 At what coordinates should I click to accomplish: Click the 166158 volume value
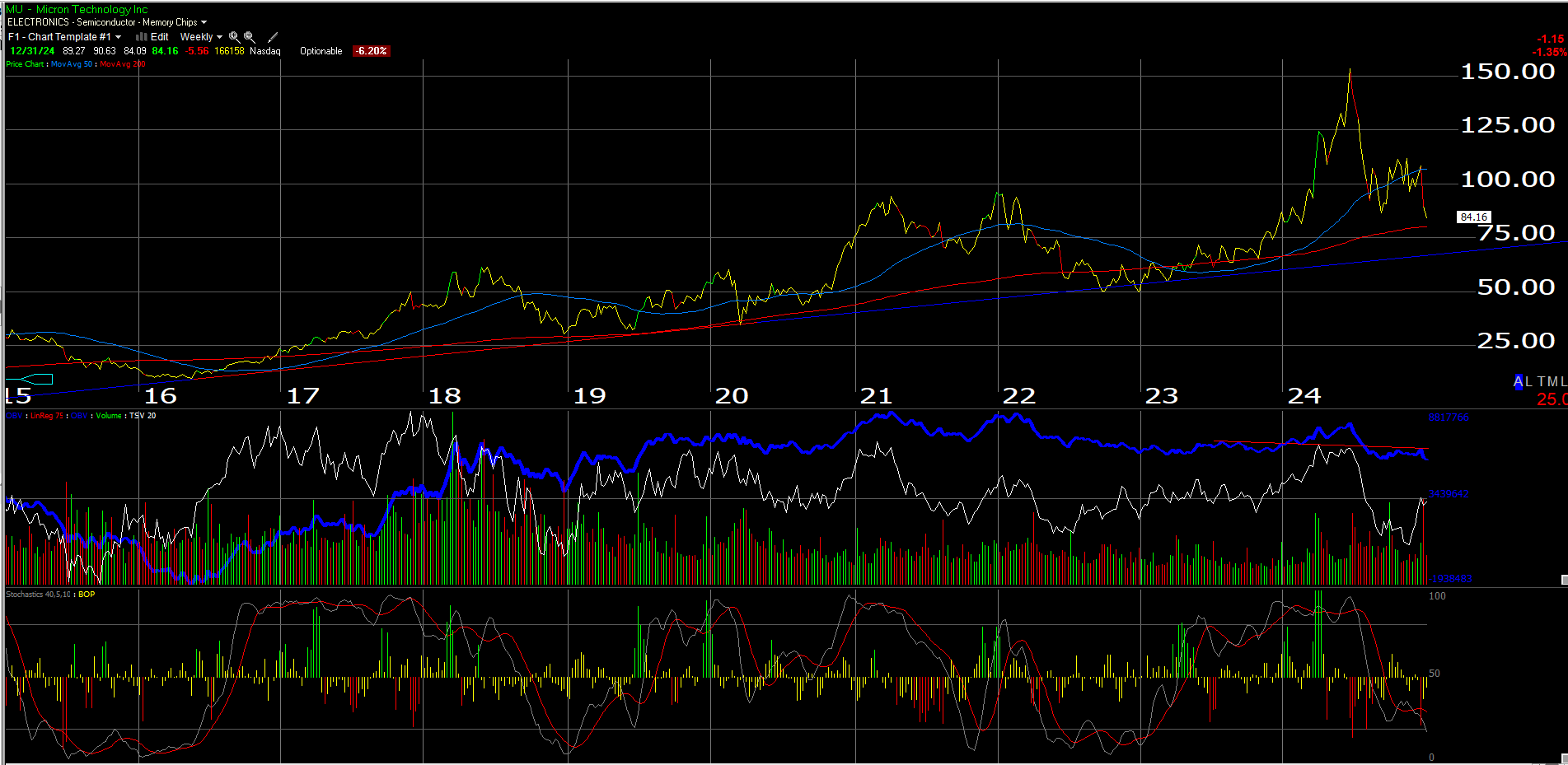pyautogui.click(x=229, y=51)
